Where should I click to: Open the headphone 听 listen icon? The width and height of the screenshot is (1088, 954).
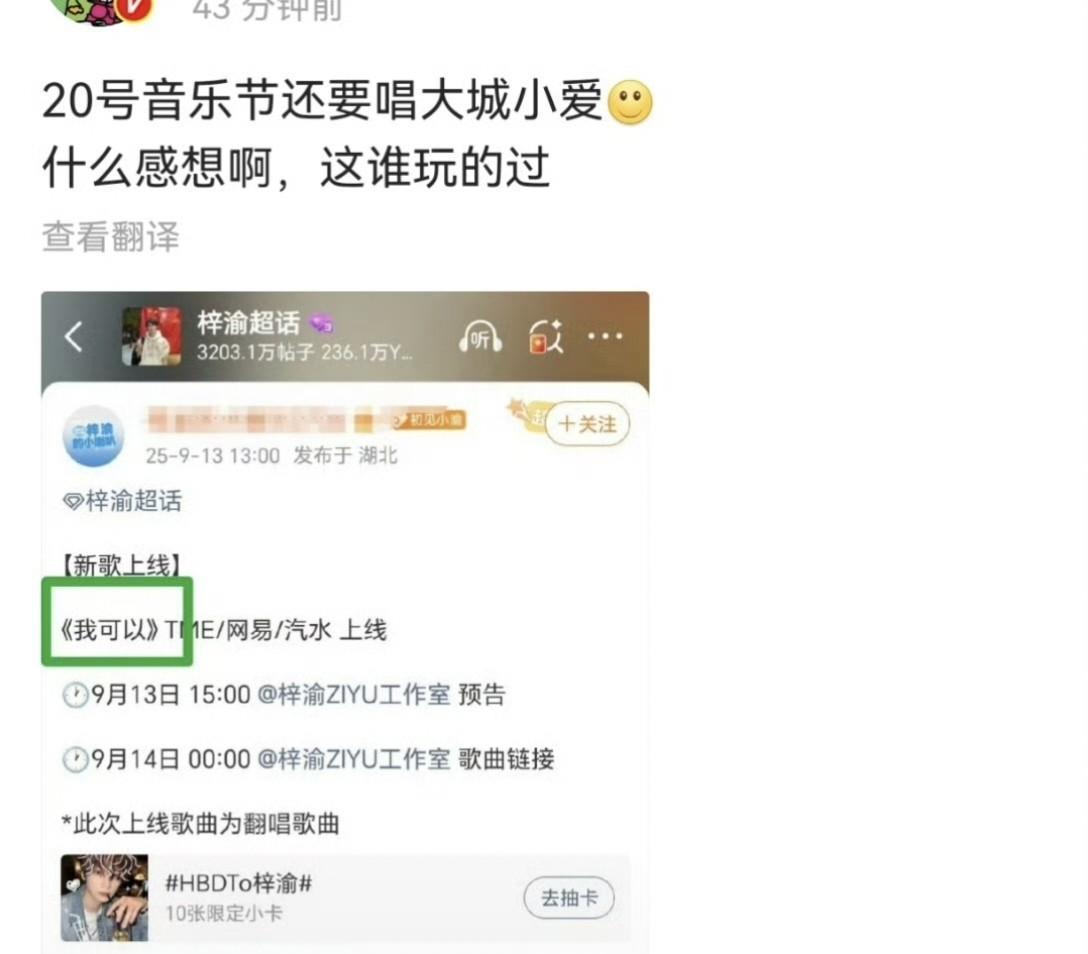pyautogui.click(x=479, y=337)
